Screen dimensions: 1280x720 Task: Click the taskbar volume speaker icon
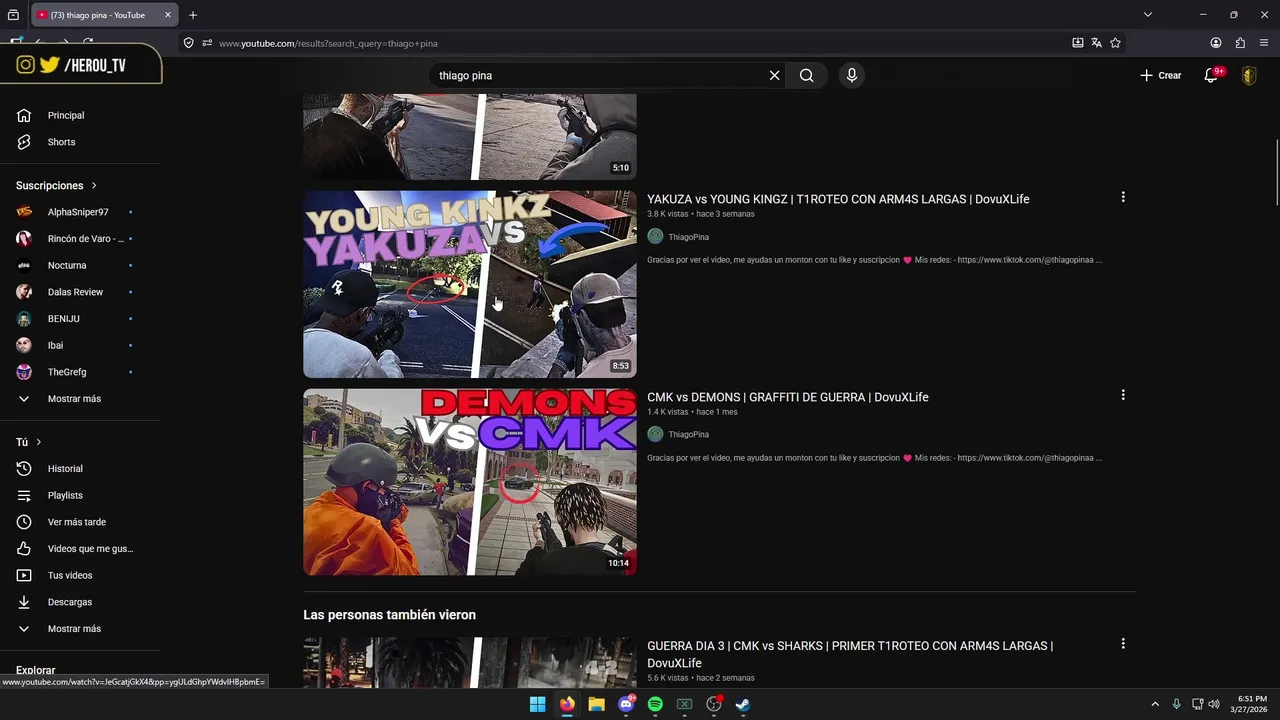point(1214,704)
